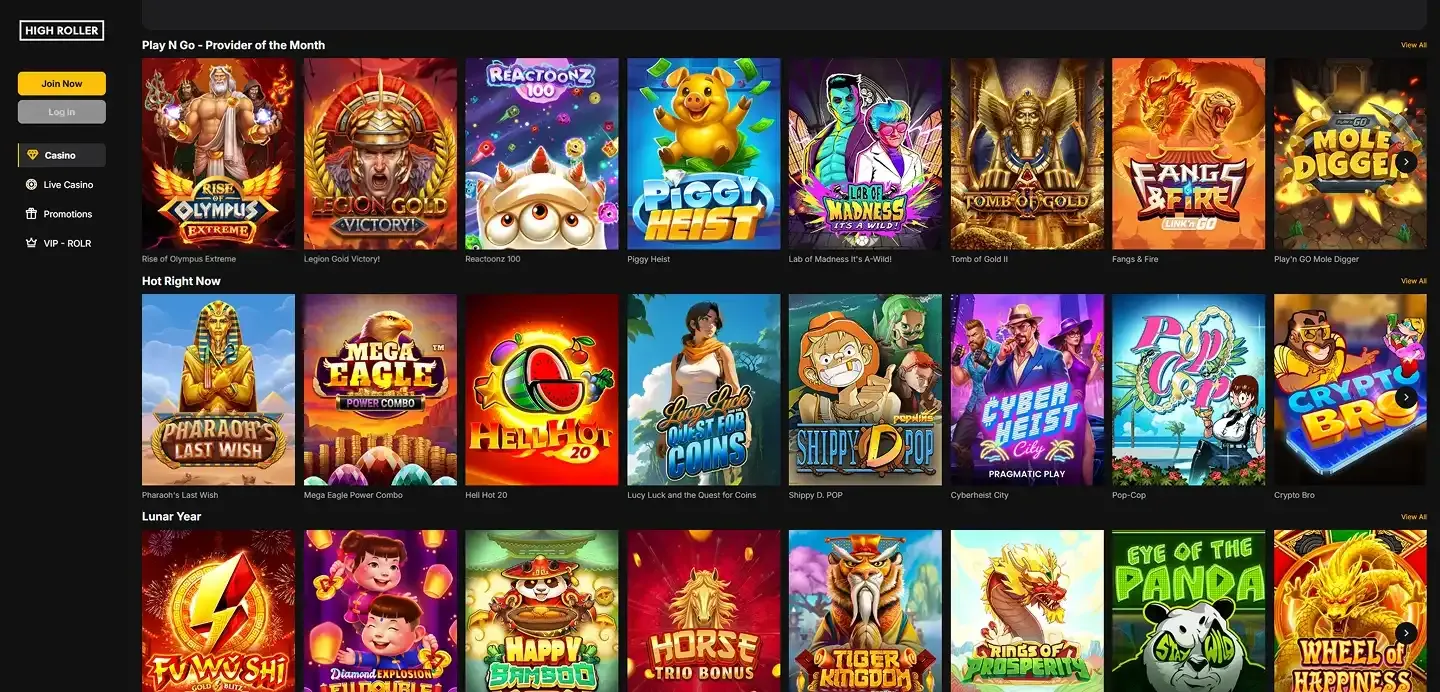Image resolution: width=1440 pixels, height=692 pixels.
Task: Open the Piggy Heist game thumbnail
Action: [x=703, y=154]
